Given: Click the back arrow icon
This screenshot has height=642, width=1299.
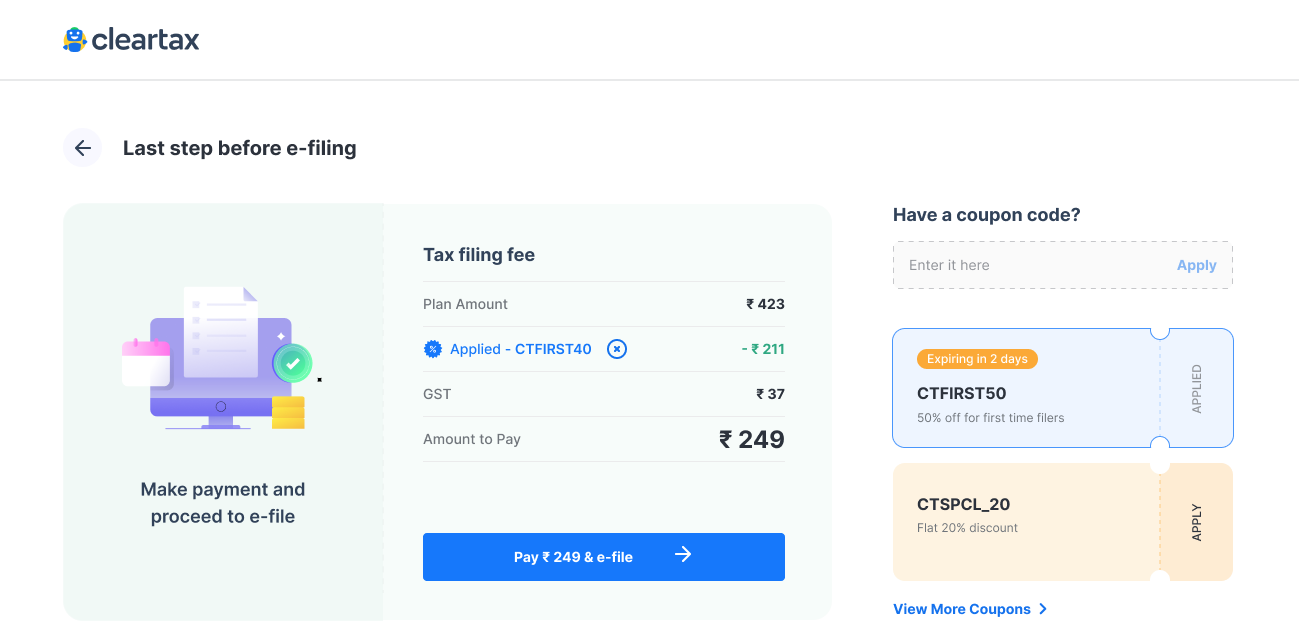Looking at the screenshot, I should point(83,148).
